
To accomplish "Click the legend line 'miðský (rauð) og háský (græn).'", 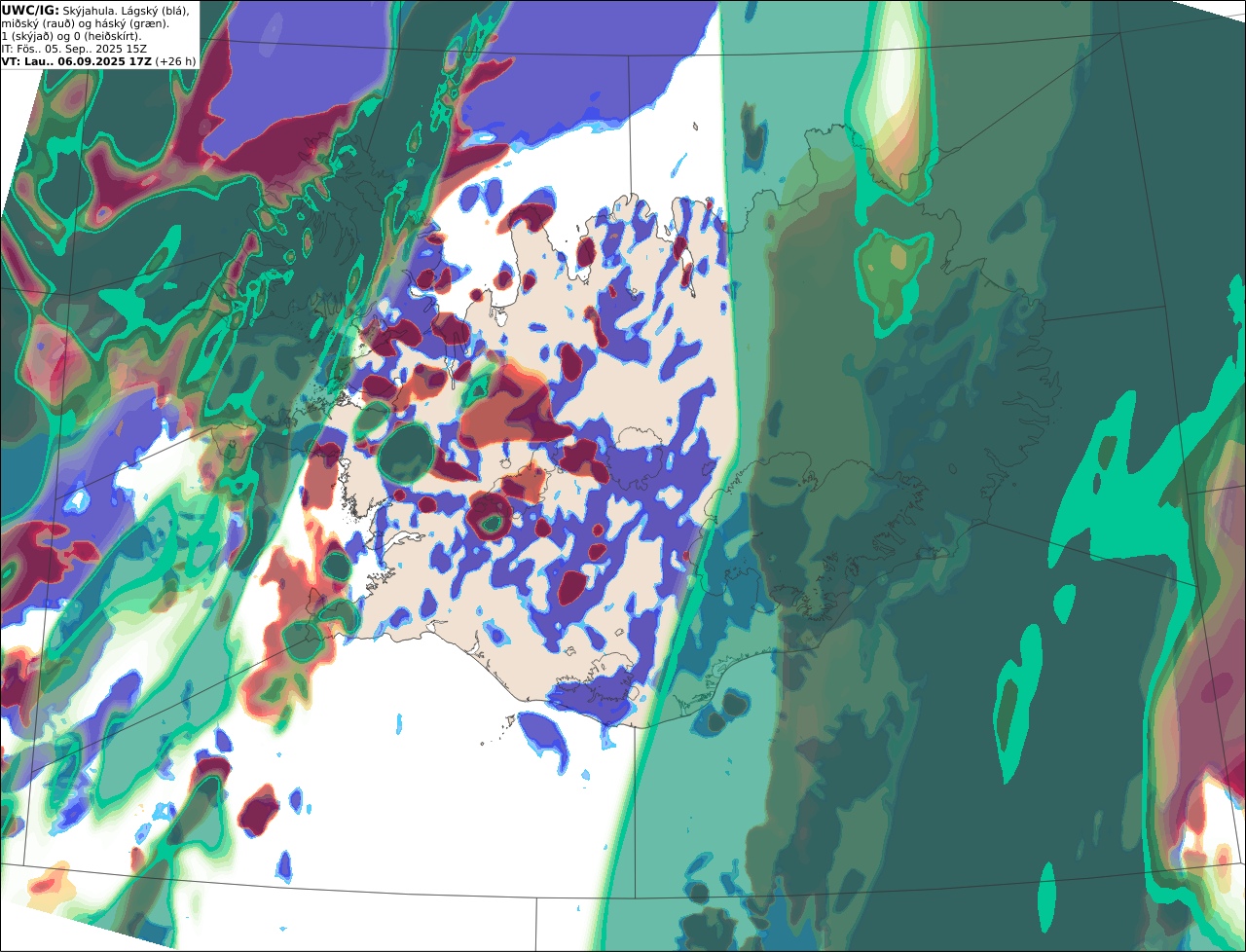I will click(x=85, y=23).
